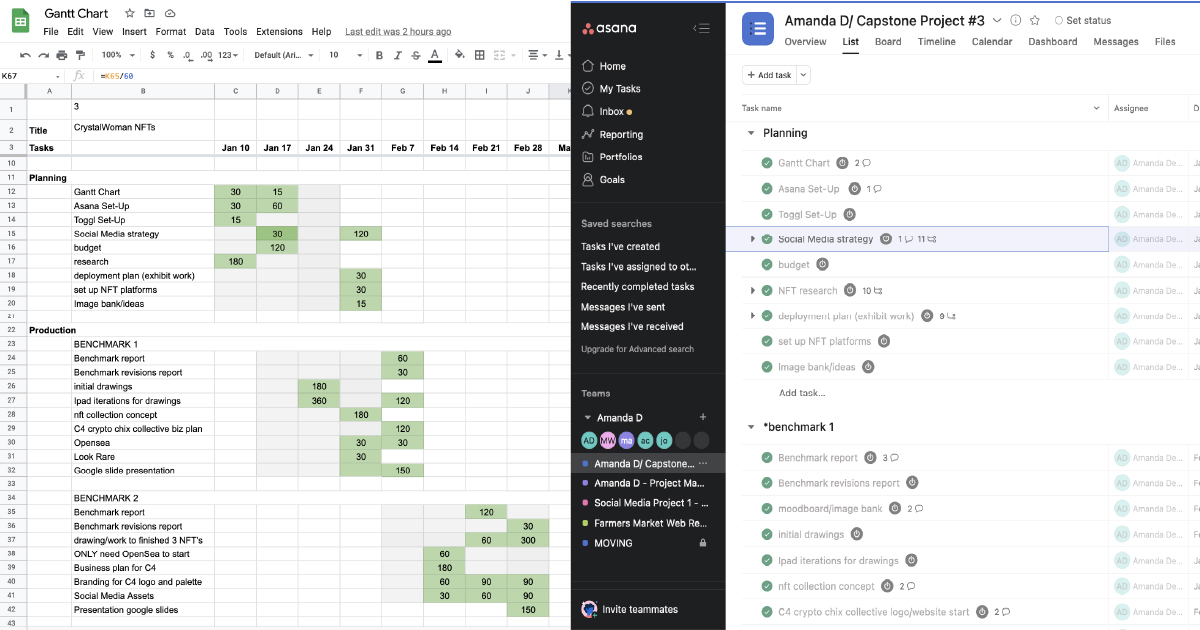The height and width of the screenshot is (630, 1200).
Task: Open Recently completed tasks saved search
Action: [x=637, y=287]
